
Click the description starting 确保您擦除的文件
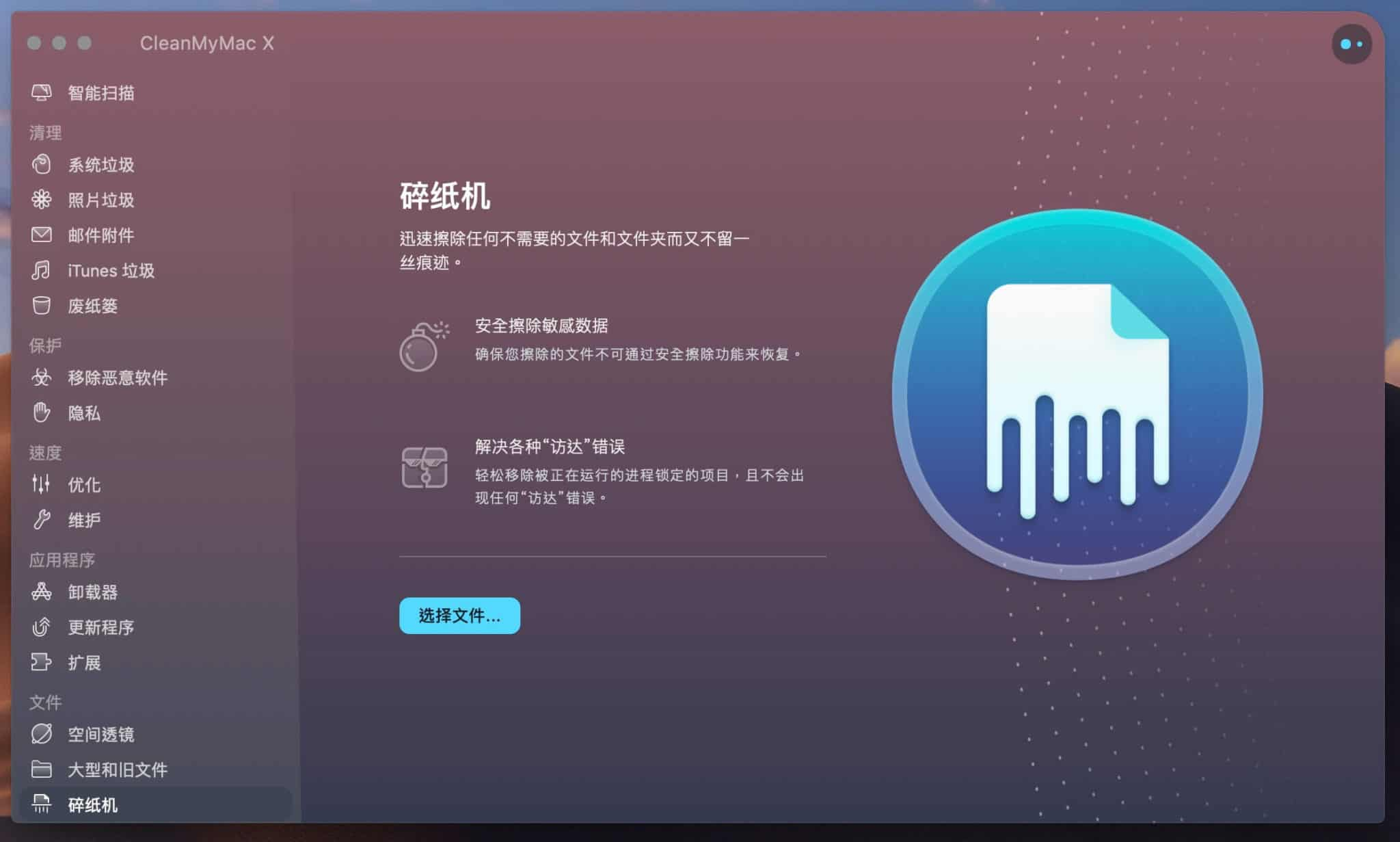tap(638, 354)
